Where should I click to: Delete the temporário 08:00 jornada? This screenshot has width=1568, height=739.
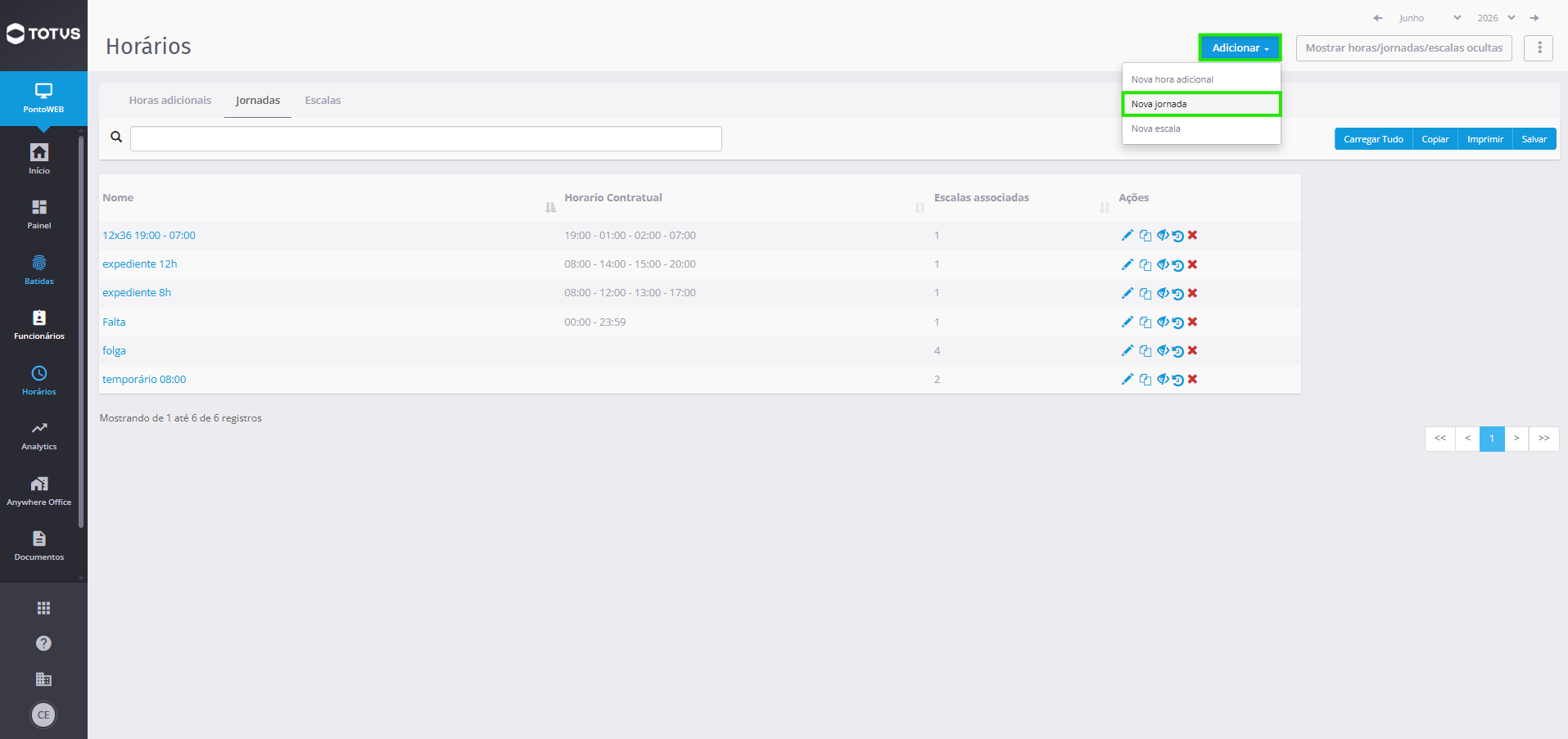(1193, 380)
